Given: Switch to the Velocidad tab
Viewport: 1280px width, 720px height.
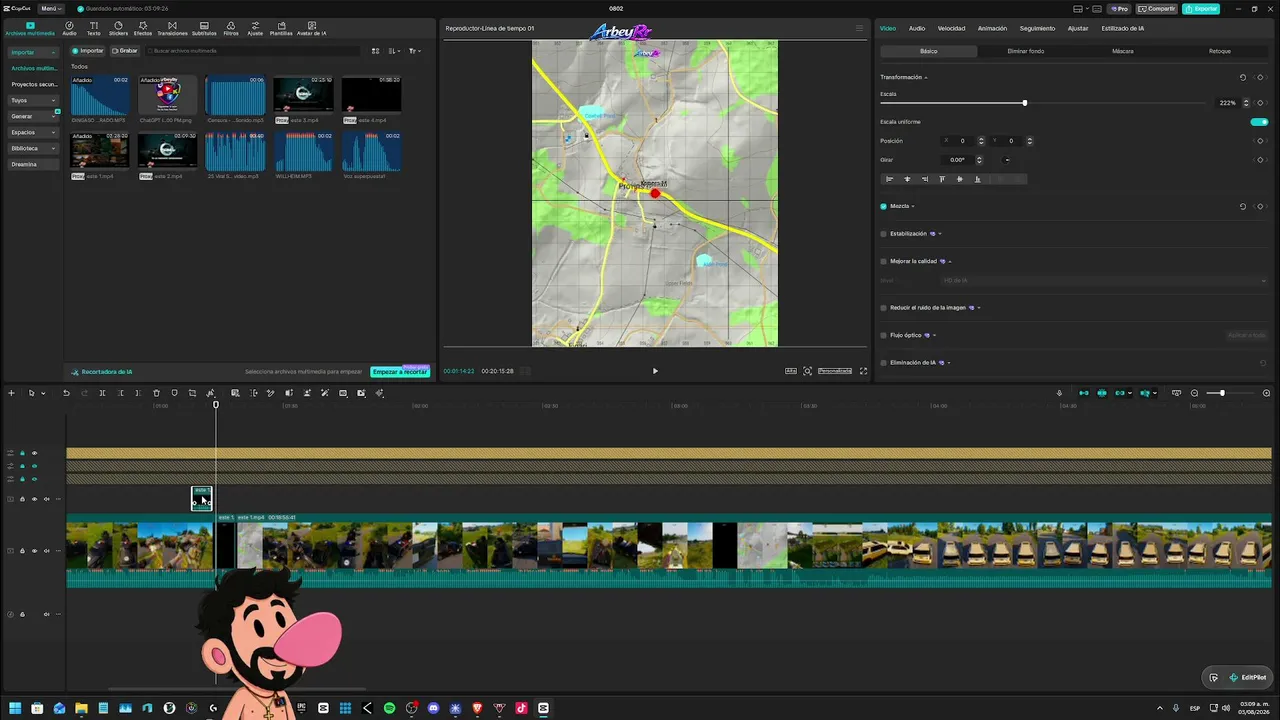Looking at the screenshot, I should [x=951, y=28].
